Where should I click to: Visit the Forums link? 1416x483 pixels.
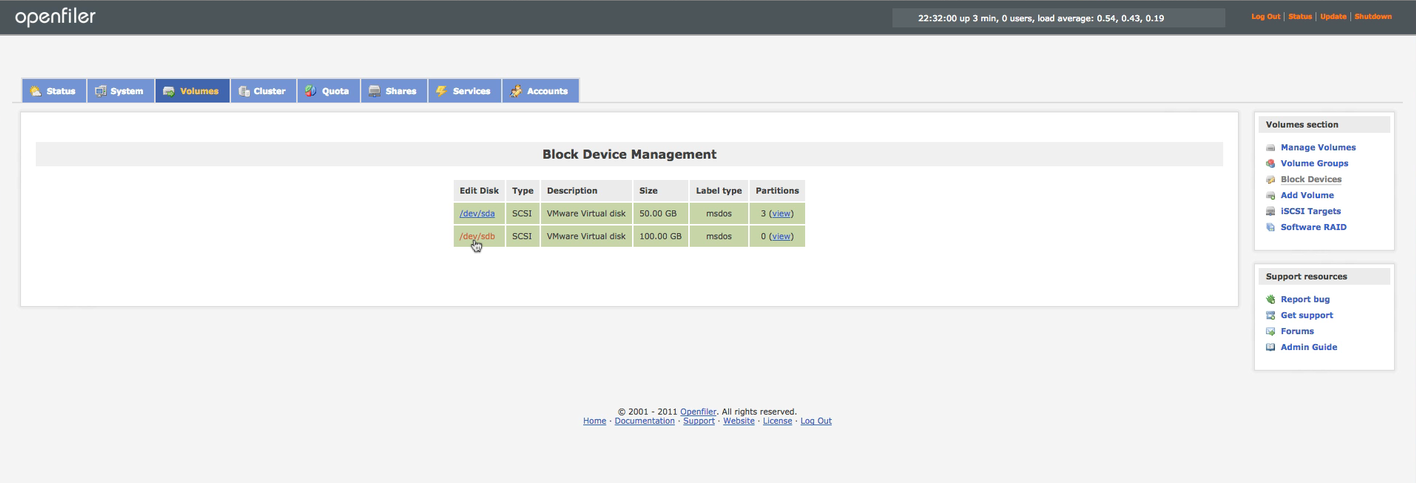coord(1297,331)
